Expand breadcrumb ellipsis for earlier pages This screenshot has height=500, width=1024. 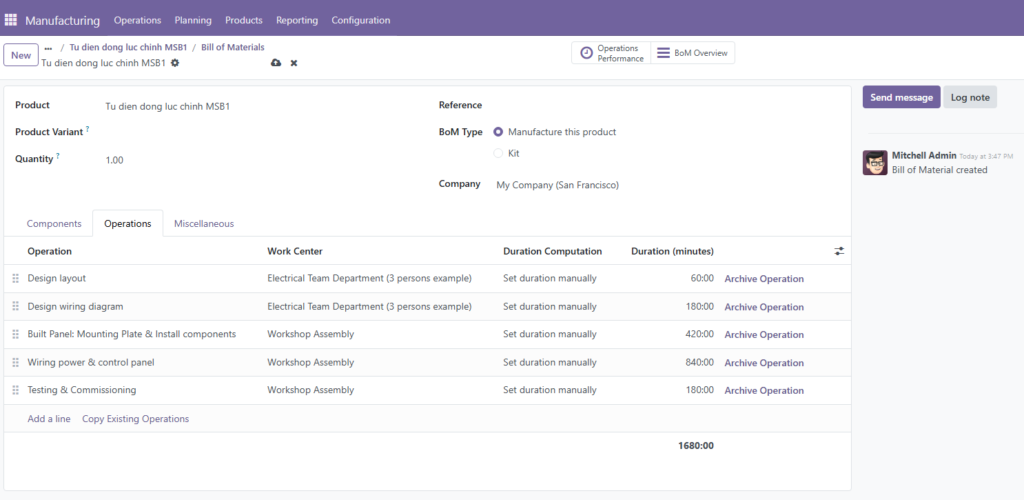(x=48, y=47)
